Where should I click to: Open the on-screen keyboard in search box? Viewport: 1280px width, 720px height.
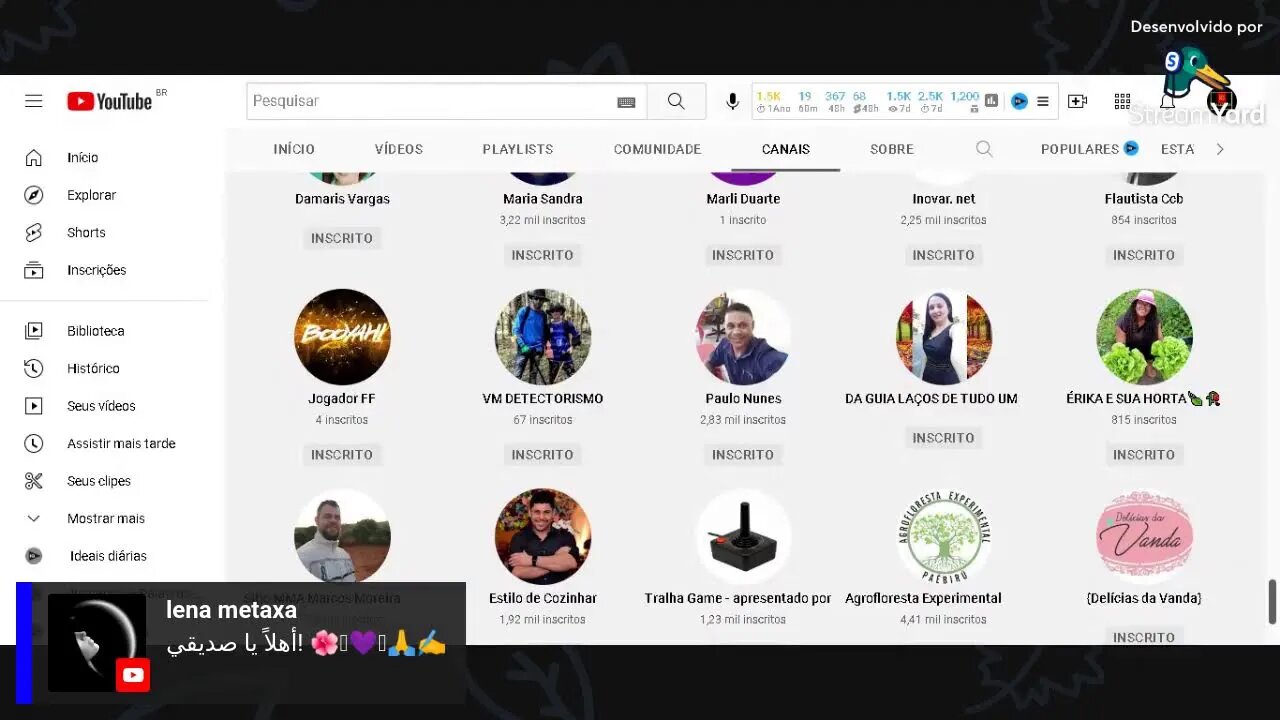(x=626, y=101)
